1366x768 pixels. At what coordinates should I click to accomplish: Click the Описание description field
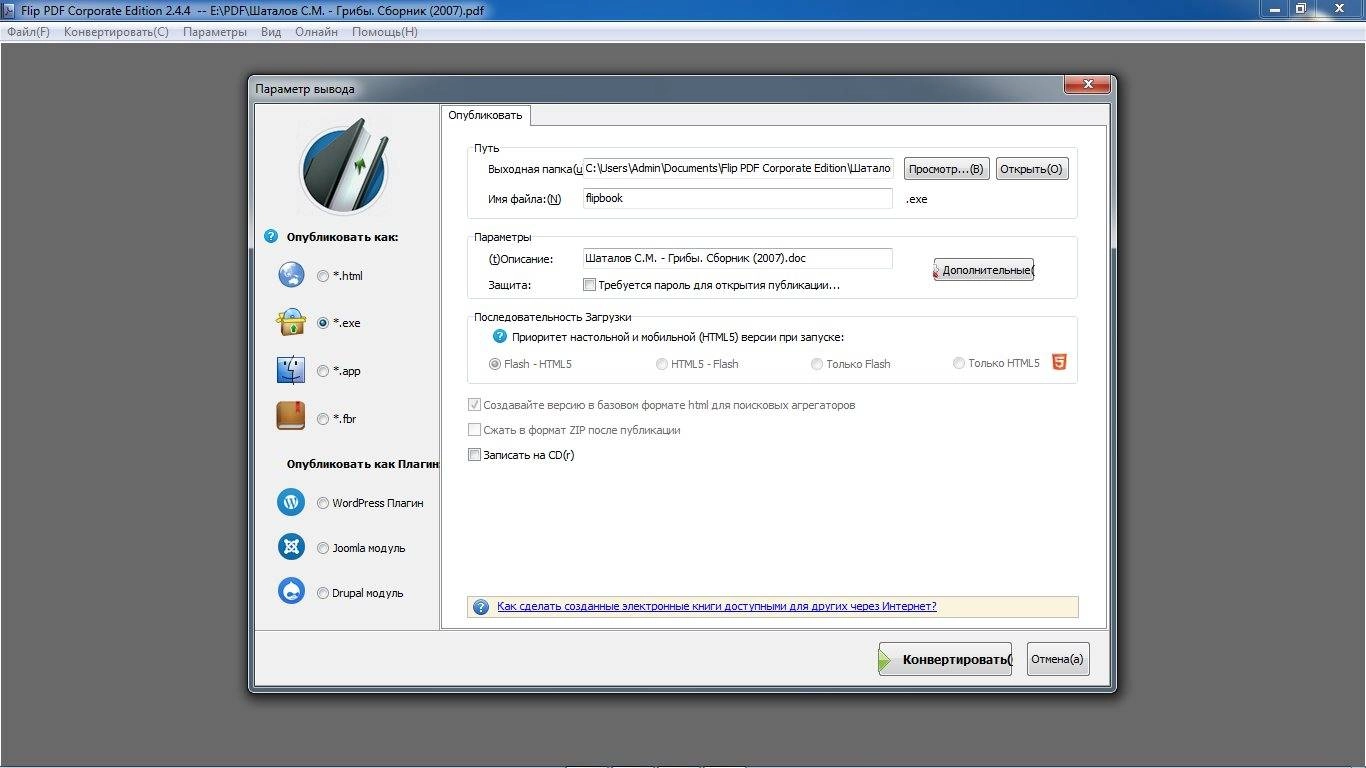coord(737,258)
